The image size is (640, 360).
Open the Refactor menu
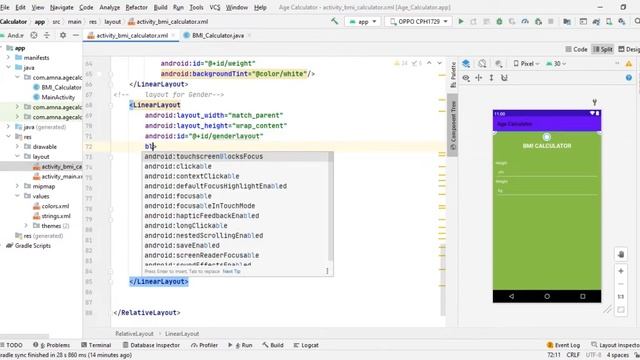click(x=136, y=7)
